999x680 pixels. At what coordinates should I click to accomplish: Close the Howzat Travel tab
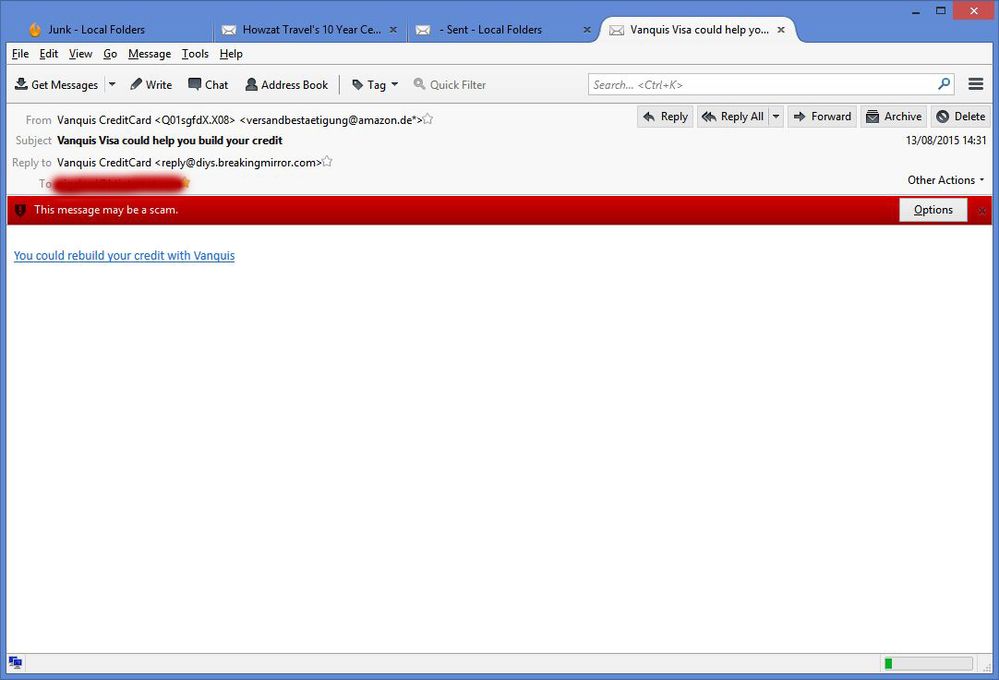tap(393, 29)
